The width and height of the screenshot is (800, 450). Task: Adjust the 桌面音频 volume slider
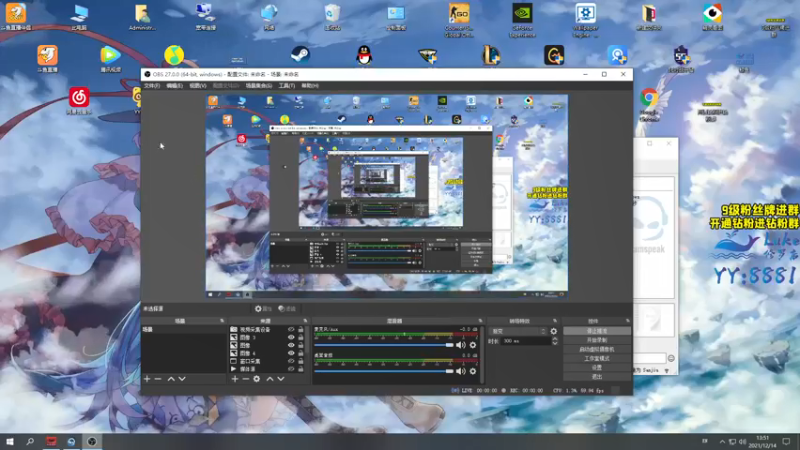point(384,371)
